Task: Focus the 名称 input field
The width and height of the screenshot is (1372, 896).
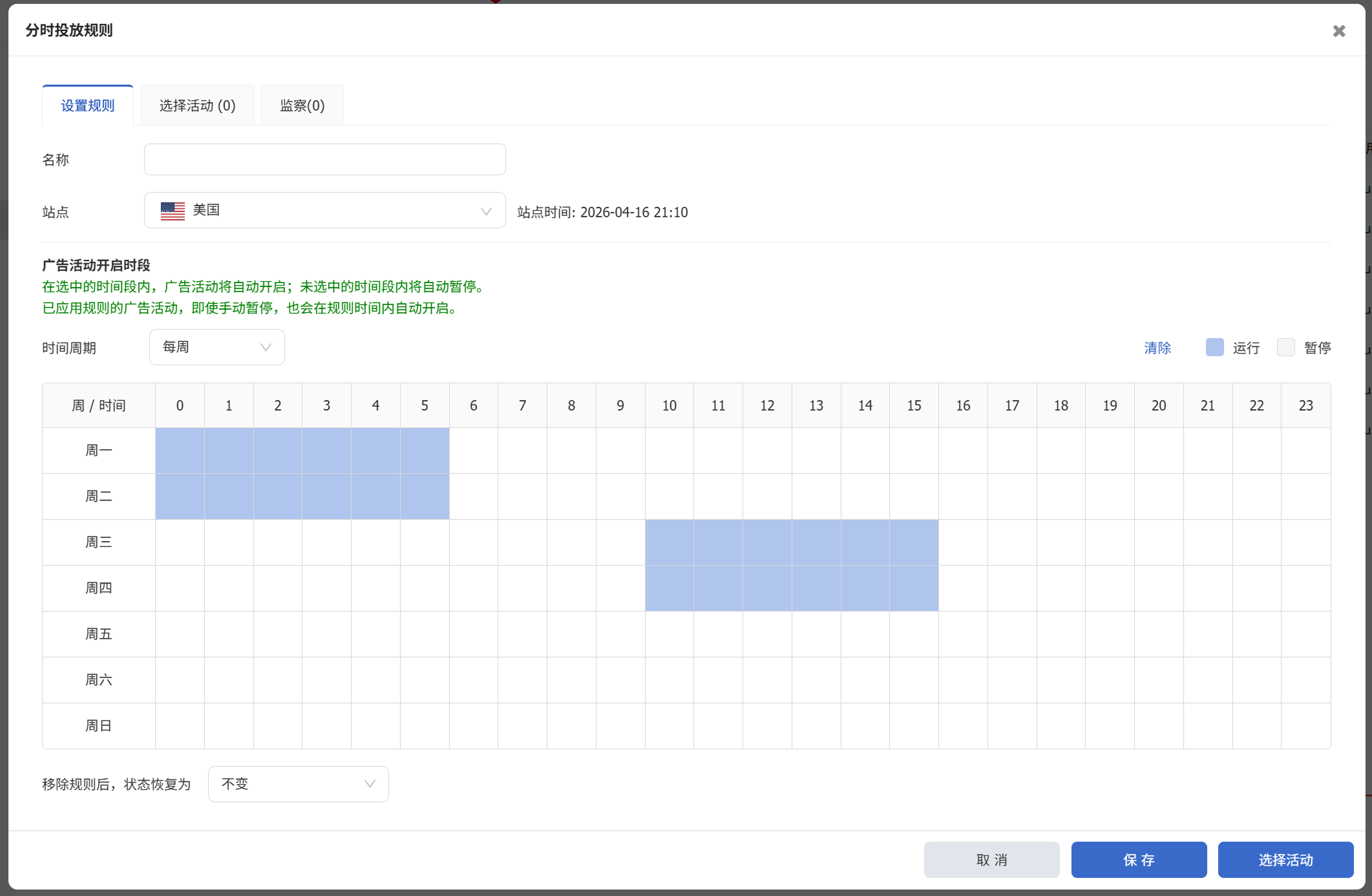Action: [324, 160]
